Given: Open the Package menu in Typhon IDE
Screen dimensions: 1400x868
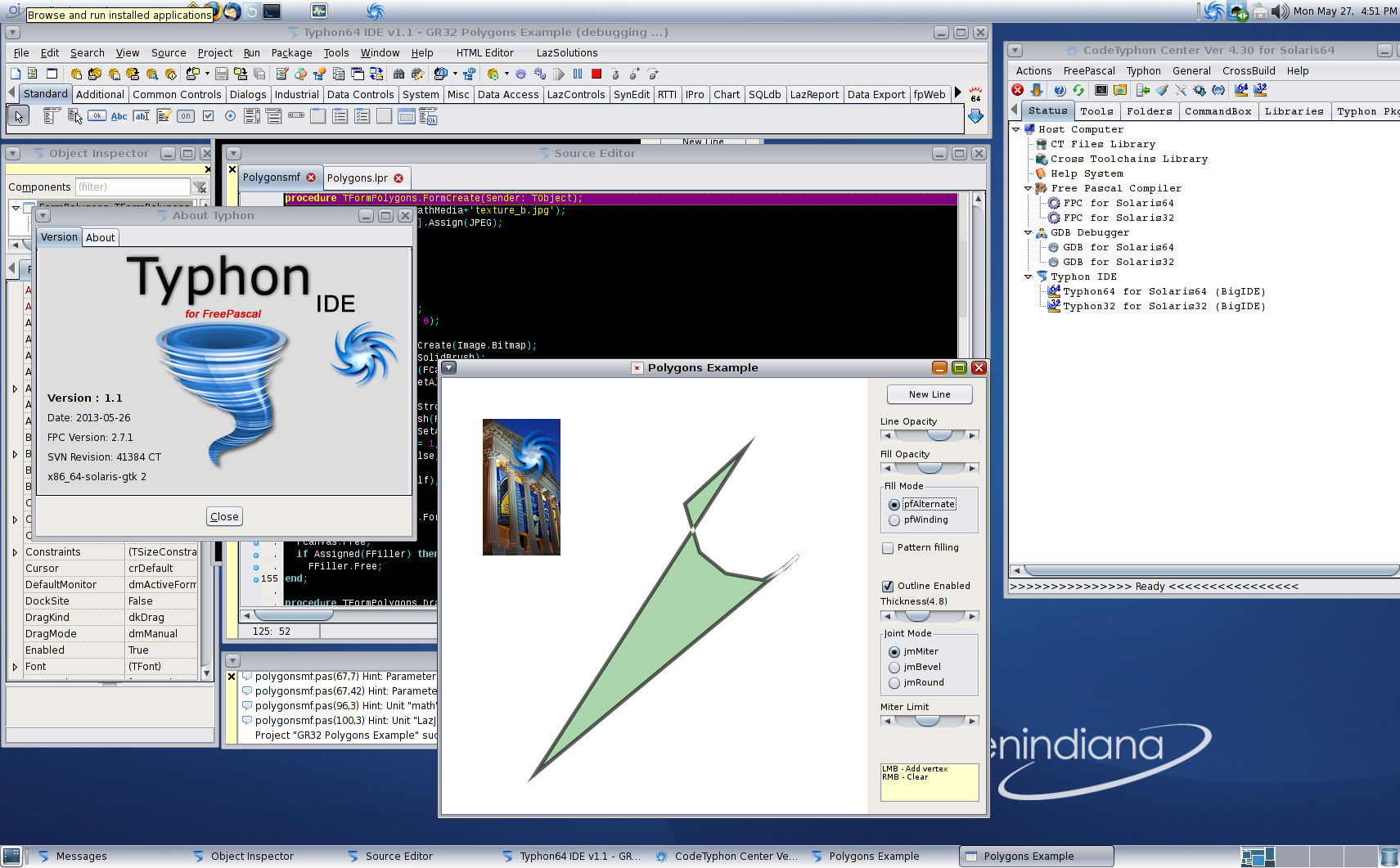Looking at the screenshot, I should click(x=291, y=53).
